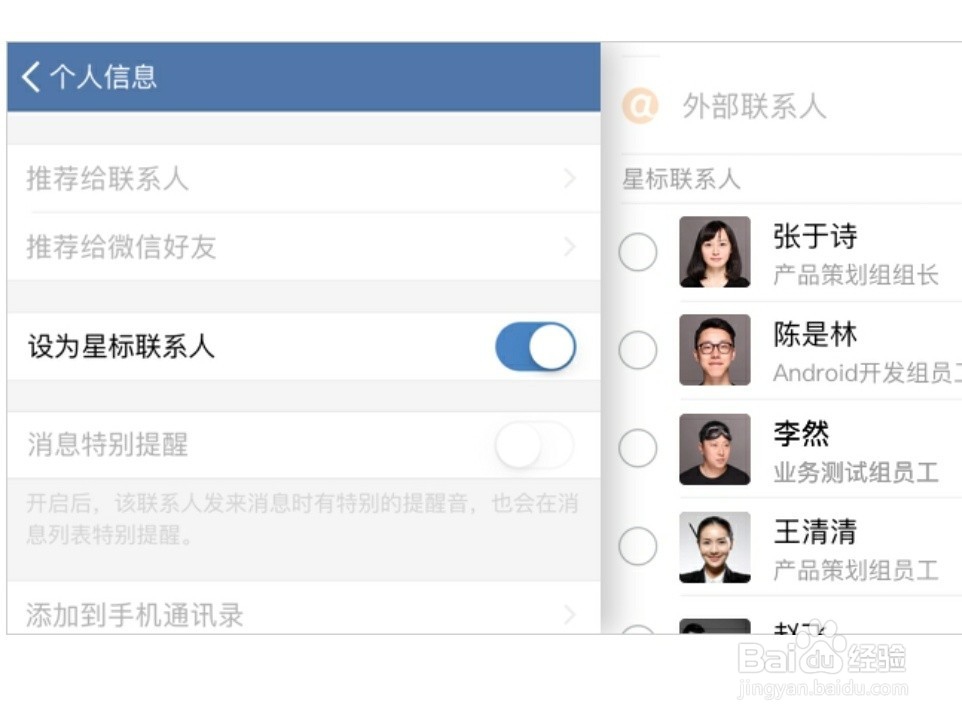Check the circle next to 李然
The image size is (962, 722).
tap(638, 449)
